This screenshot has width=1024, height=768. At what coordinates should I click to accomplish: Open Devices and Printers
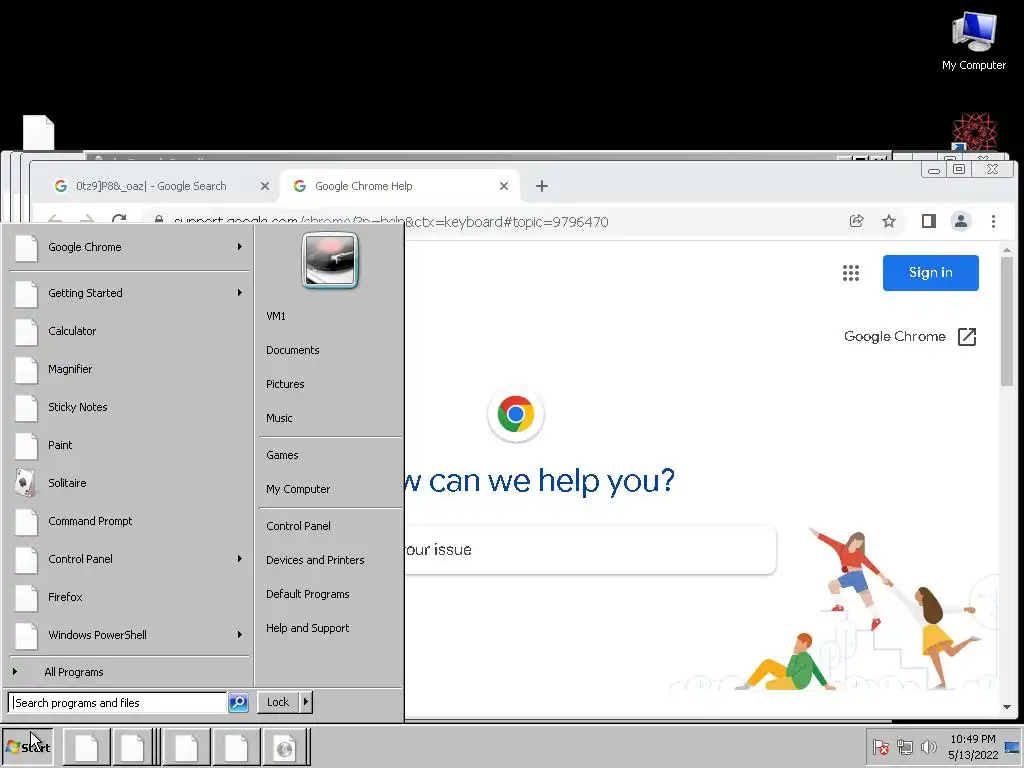315,560
